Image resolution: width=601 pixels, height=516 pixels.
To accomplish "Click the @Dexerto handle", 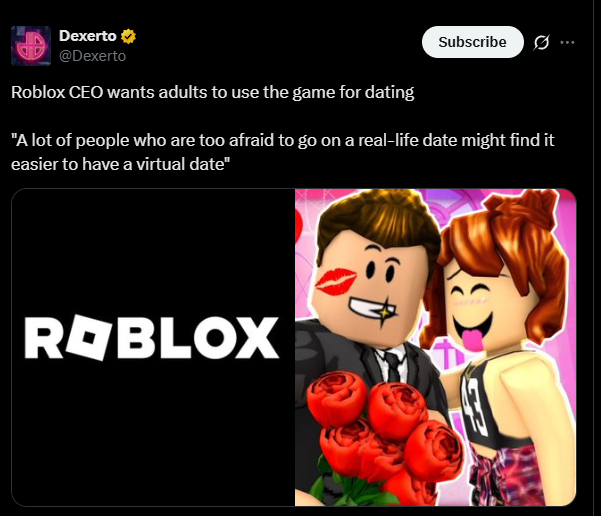I will tap(92, 56).
